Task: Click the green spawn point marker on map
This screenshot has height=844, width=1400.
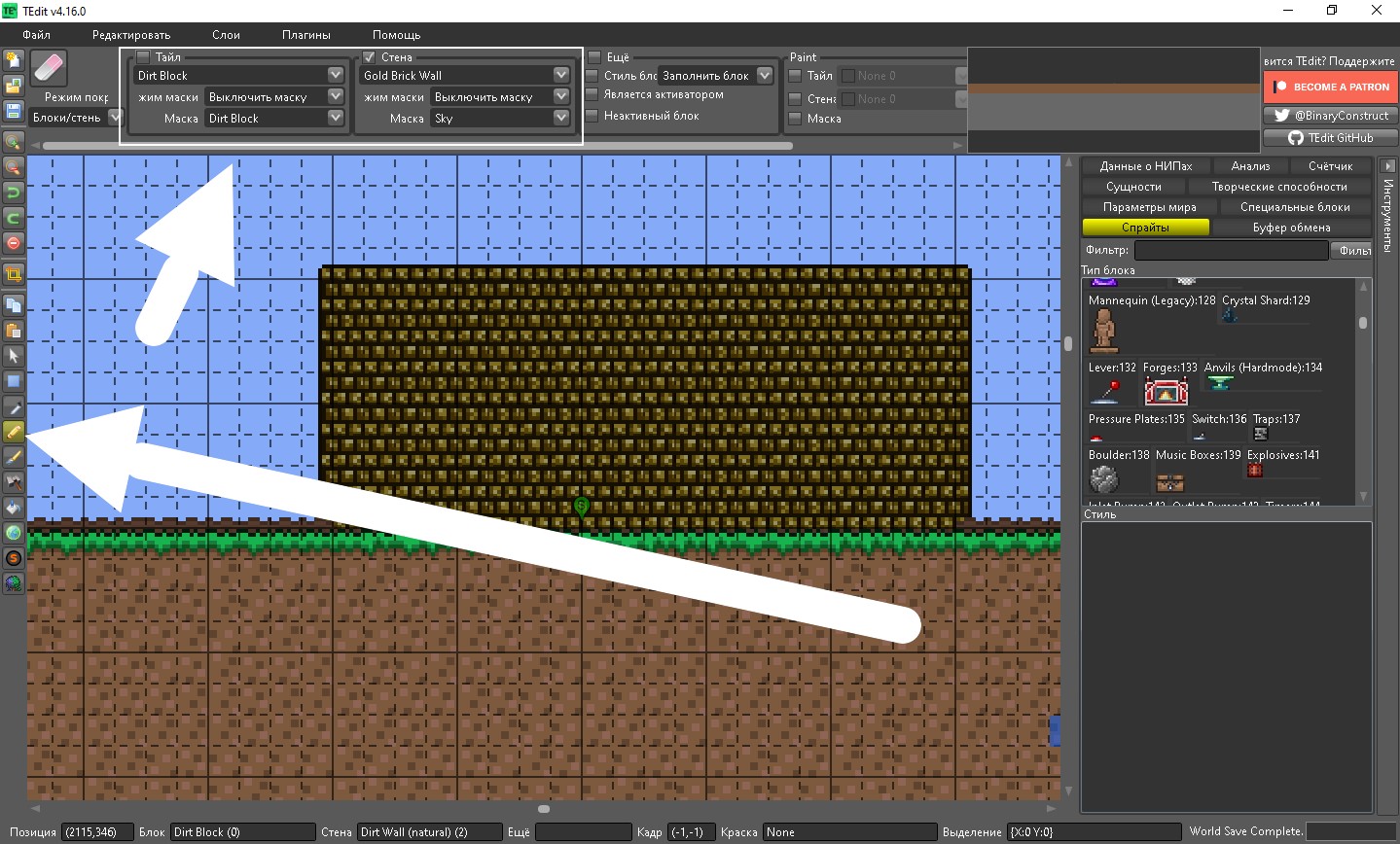Action: (x=582, y=507)
